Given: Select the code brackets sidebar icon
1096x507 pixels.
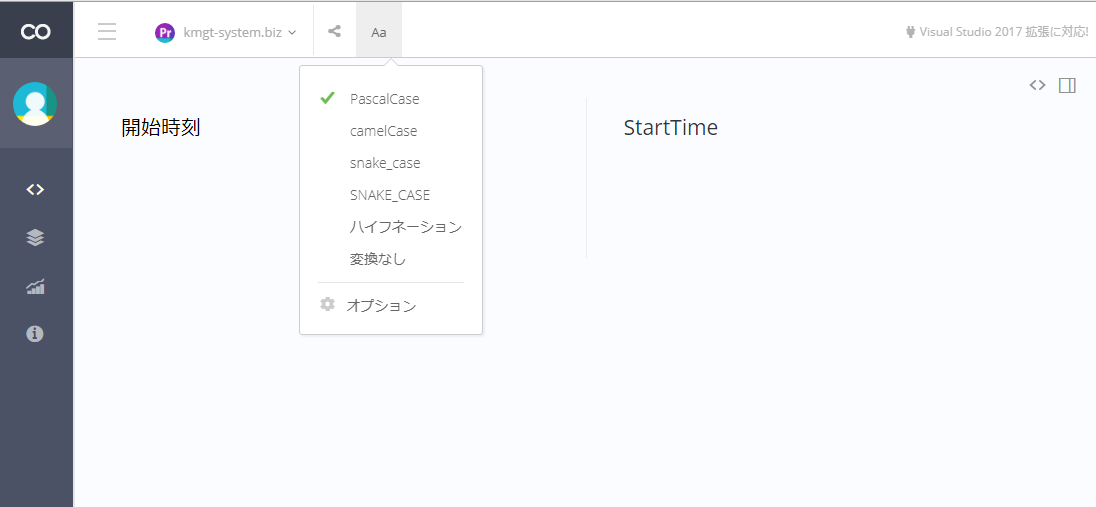Looking at the screenshot, I should click(x=35, y=190).
